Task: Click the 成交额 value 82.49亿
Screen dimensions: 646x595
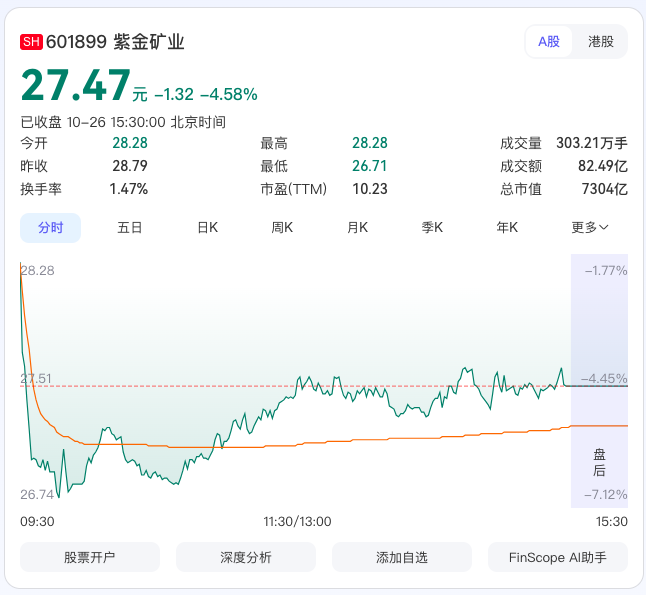Action: [x=603, y=166]
